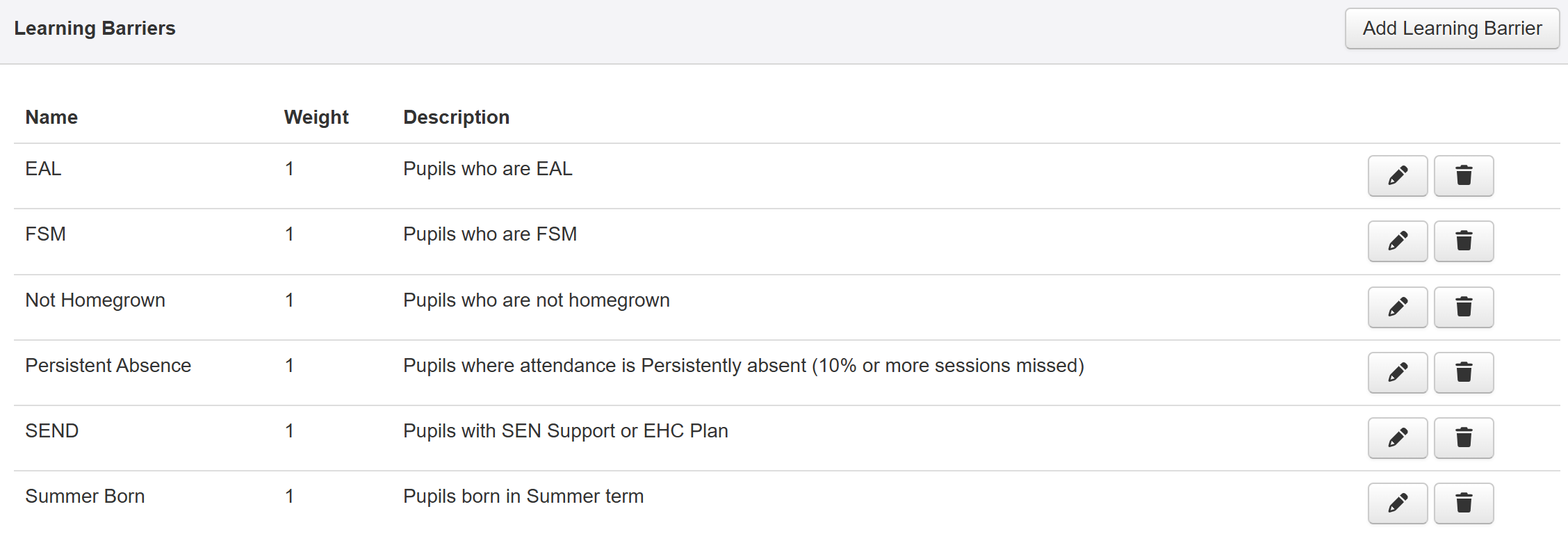The width and height of the screenshot is (1568, 541).
Task: Edit the Persistent Absence barrier
Action: 1397,373
